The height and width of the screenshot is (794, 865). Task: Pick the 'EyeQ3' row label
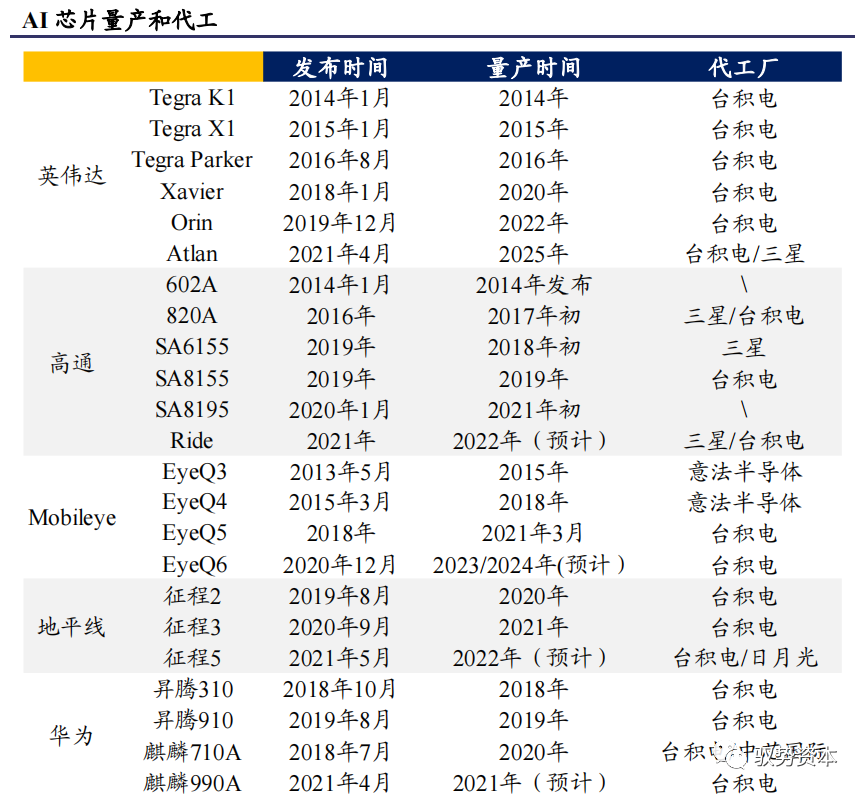(194, 472)
